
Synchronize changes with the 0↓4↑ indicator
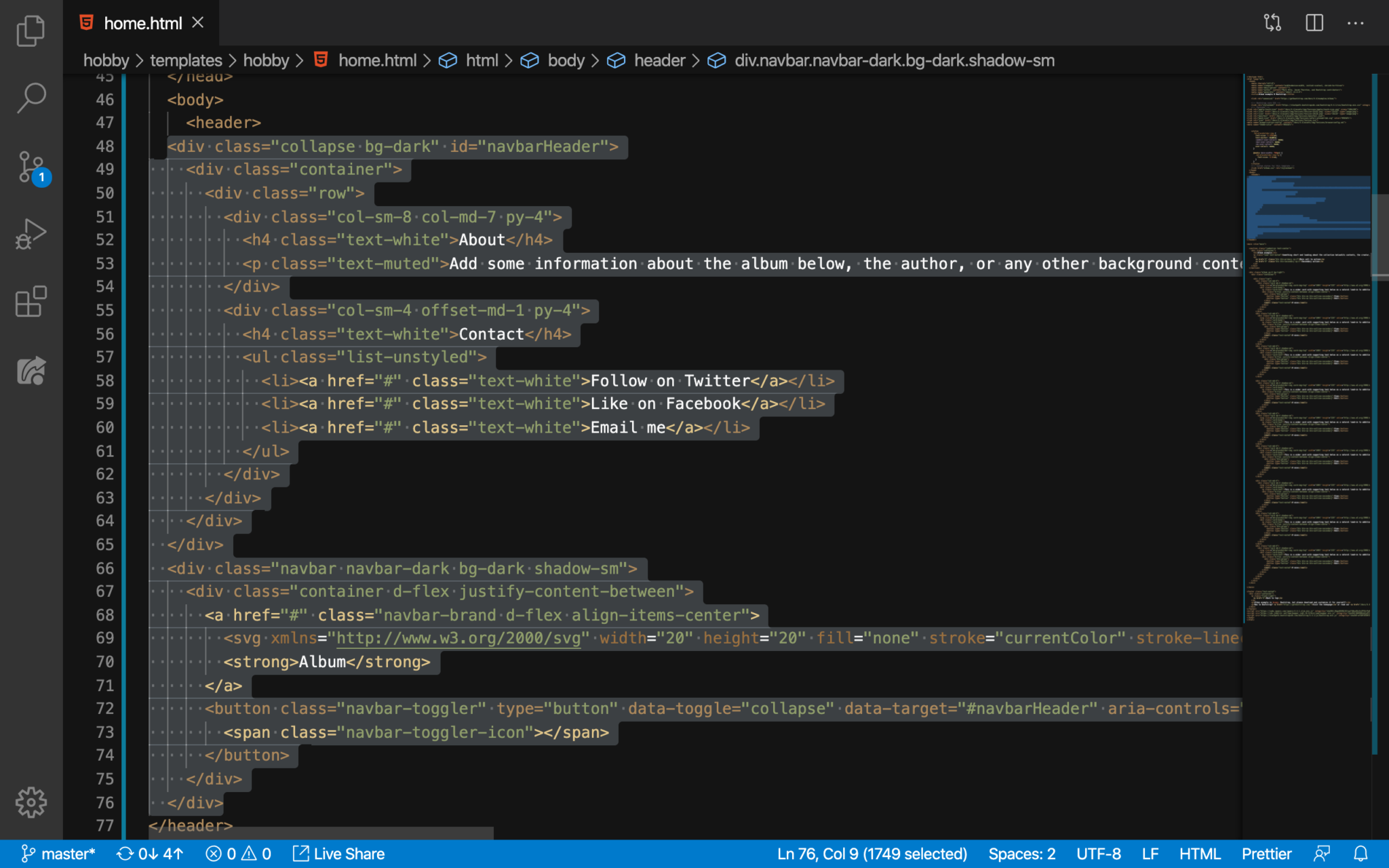click(150, 853)
